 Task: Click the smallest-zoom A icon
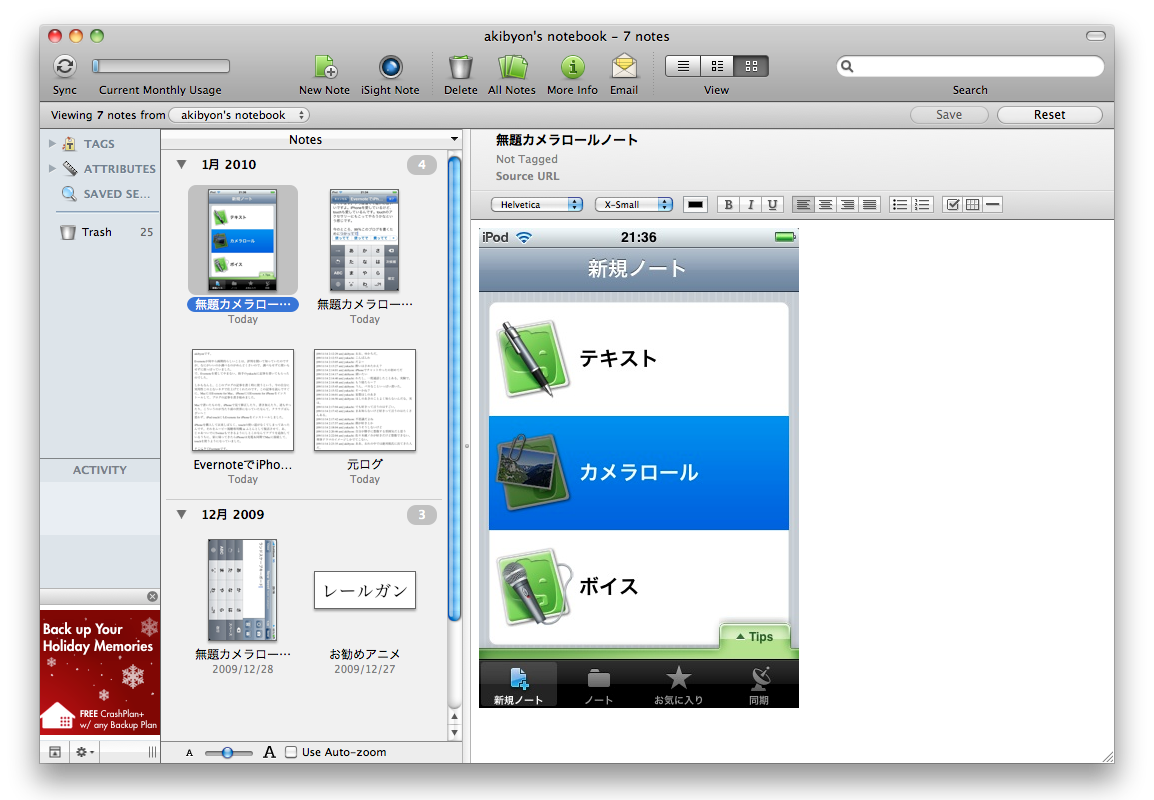tap(189, 753)
